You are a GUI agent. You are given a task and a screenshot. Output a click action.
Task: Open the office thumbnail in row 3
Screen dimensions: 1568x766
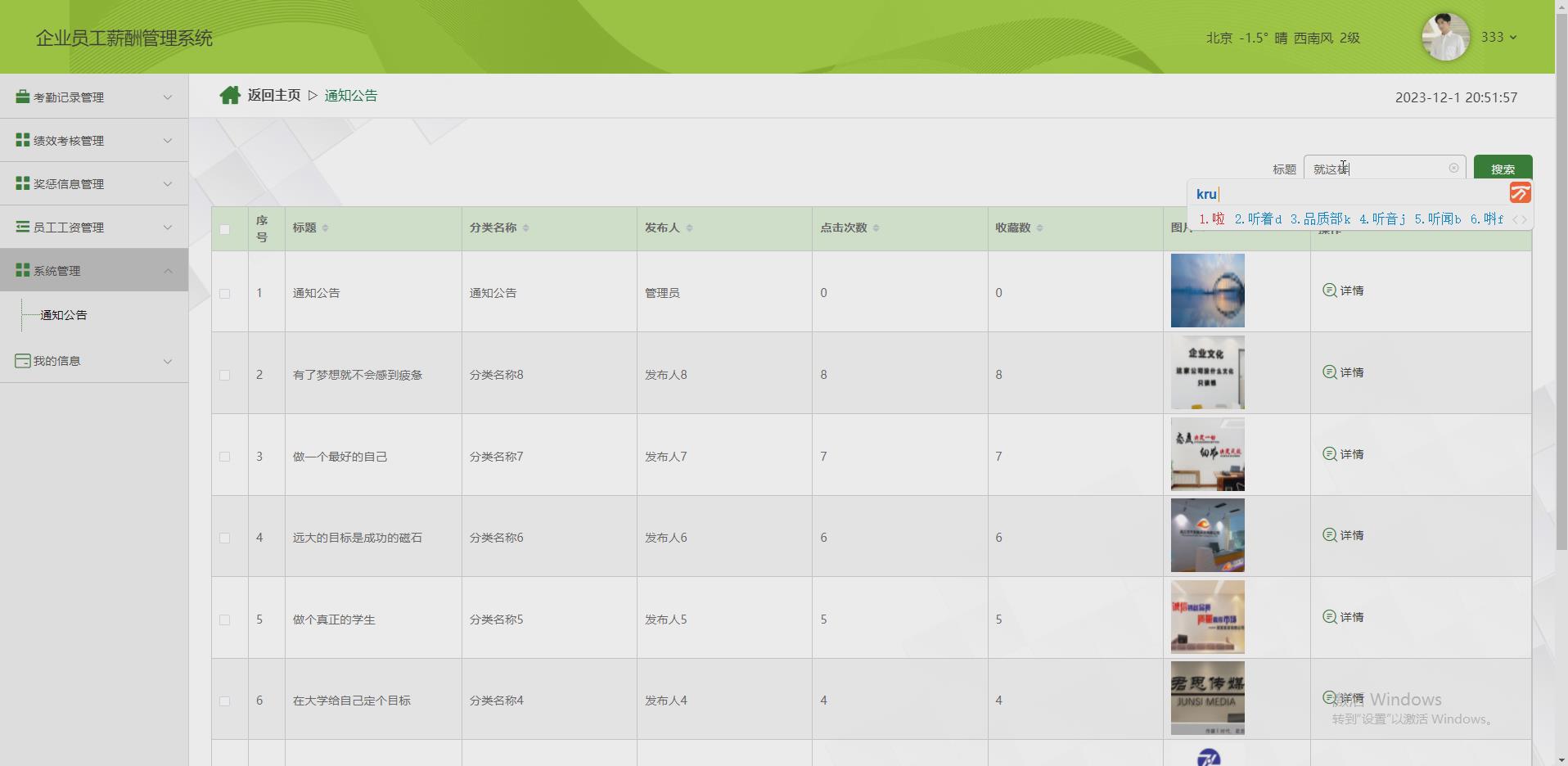pos(1208,454)
